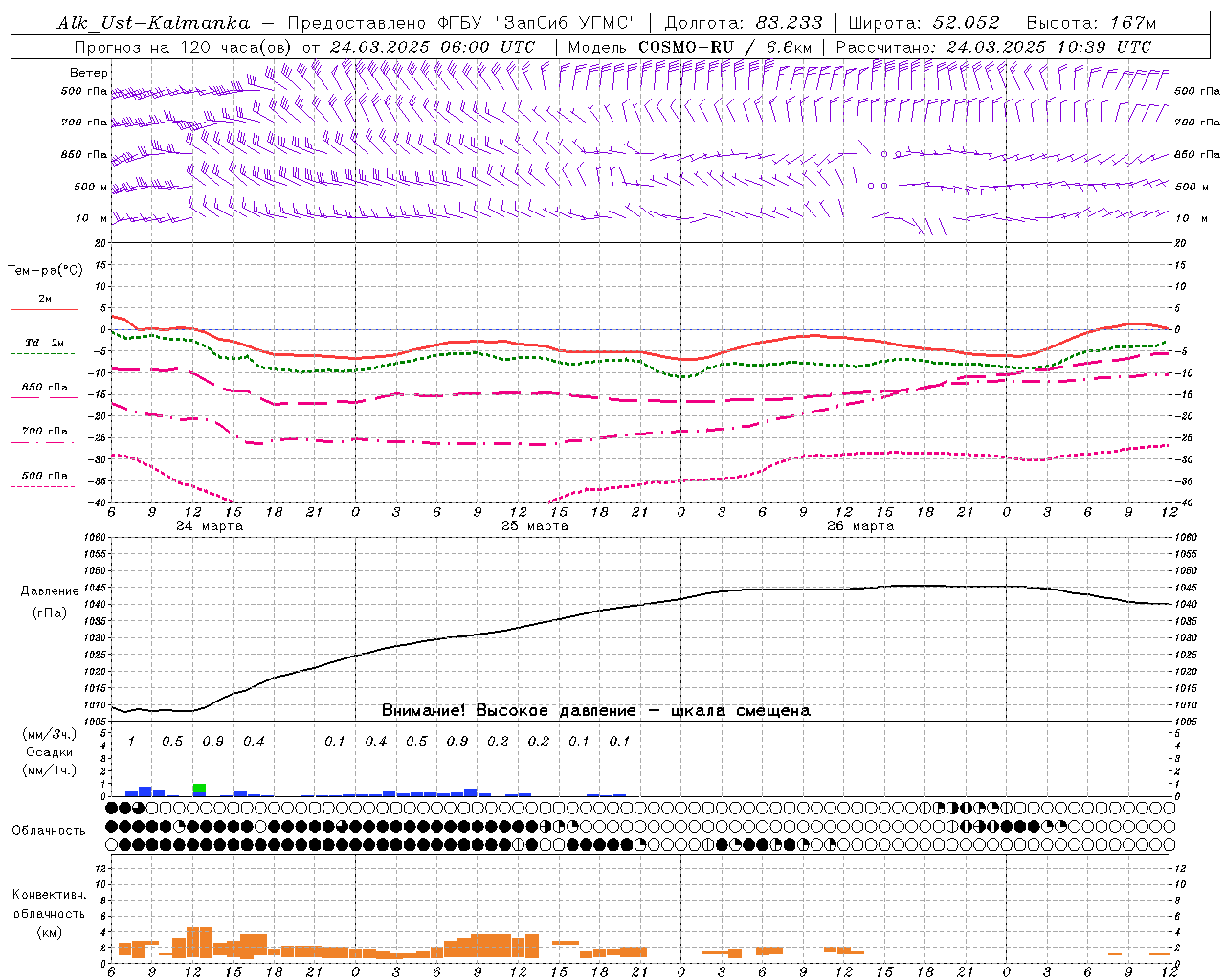Image resolution: width=1225 pixels, height=980 pixels.
Task: Click the latitude value Широта: 52.052
Action: click(924, 24)
